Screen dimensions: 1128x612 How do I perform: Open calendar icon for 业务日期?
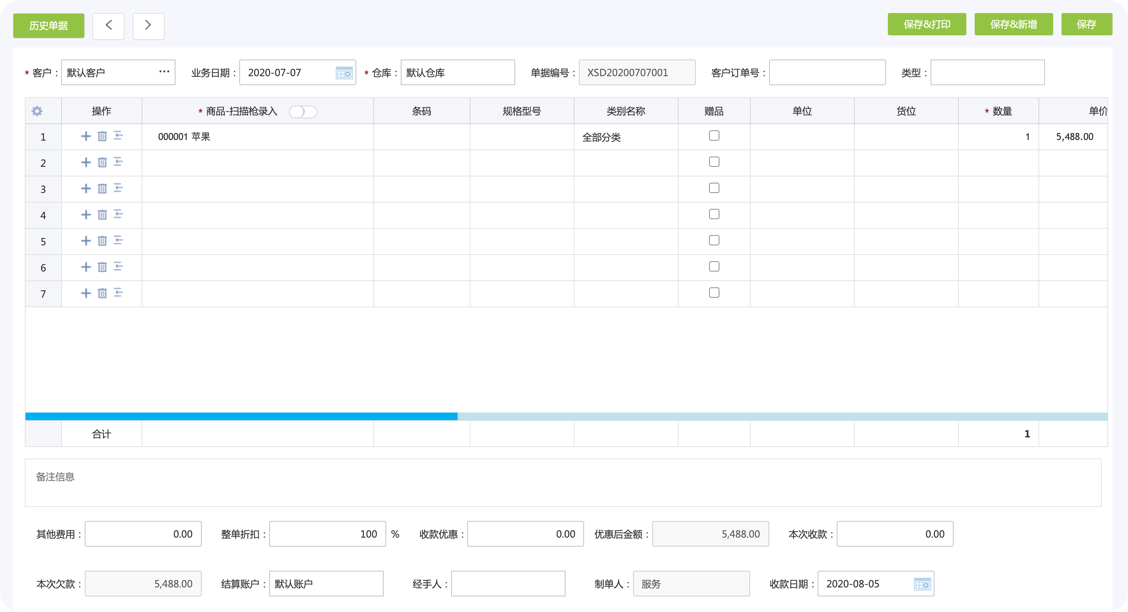click(x=343, y=73)
